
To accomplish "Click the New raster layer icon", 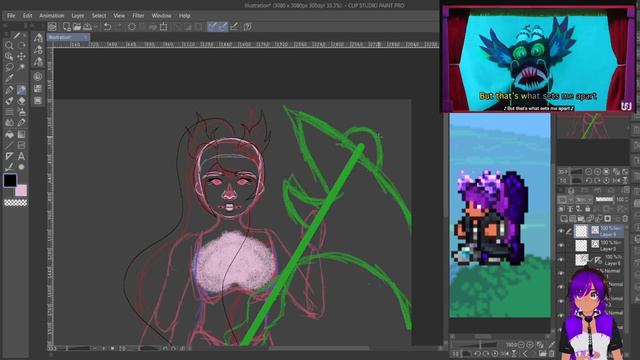I will click(564, 219).
